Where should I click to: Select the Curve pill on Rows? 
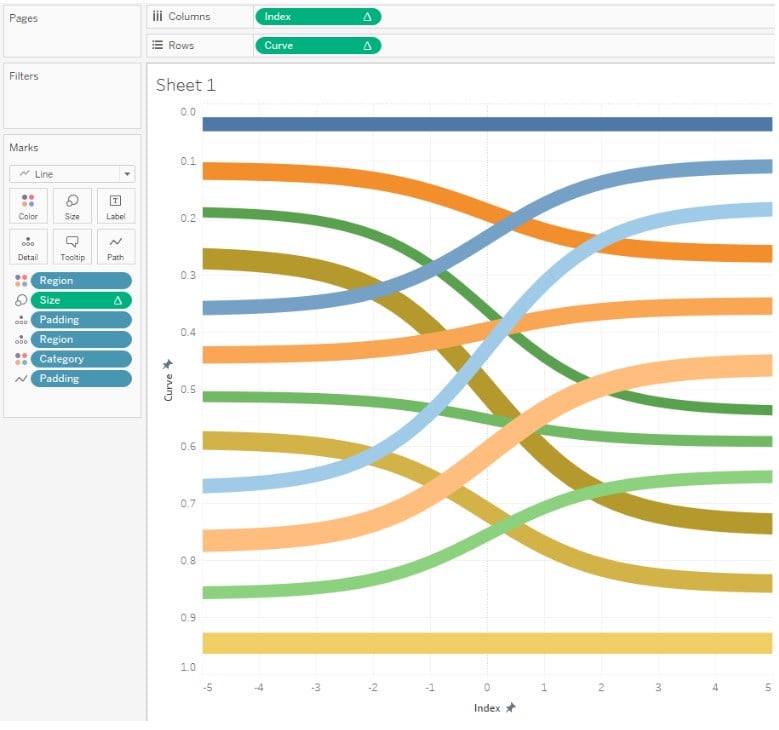318,46
